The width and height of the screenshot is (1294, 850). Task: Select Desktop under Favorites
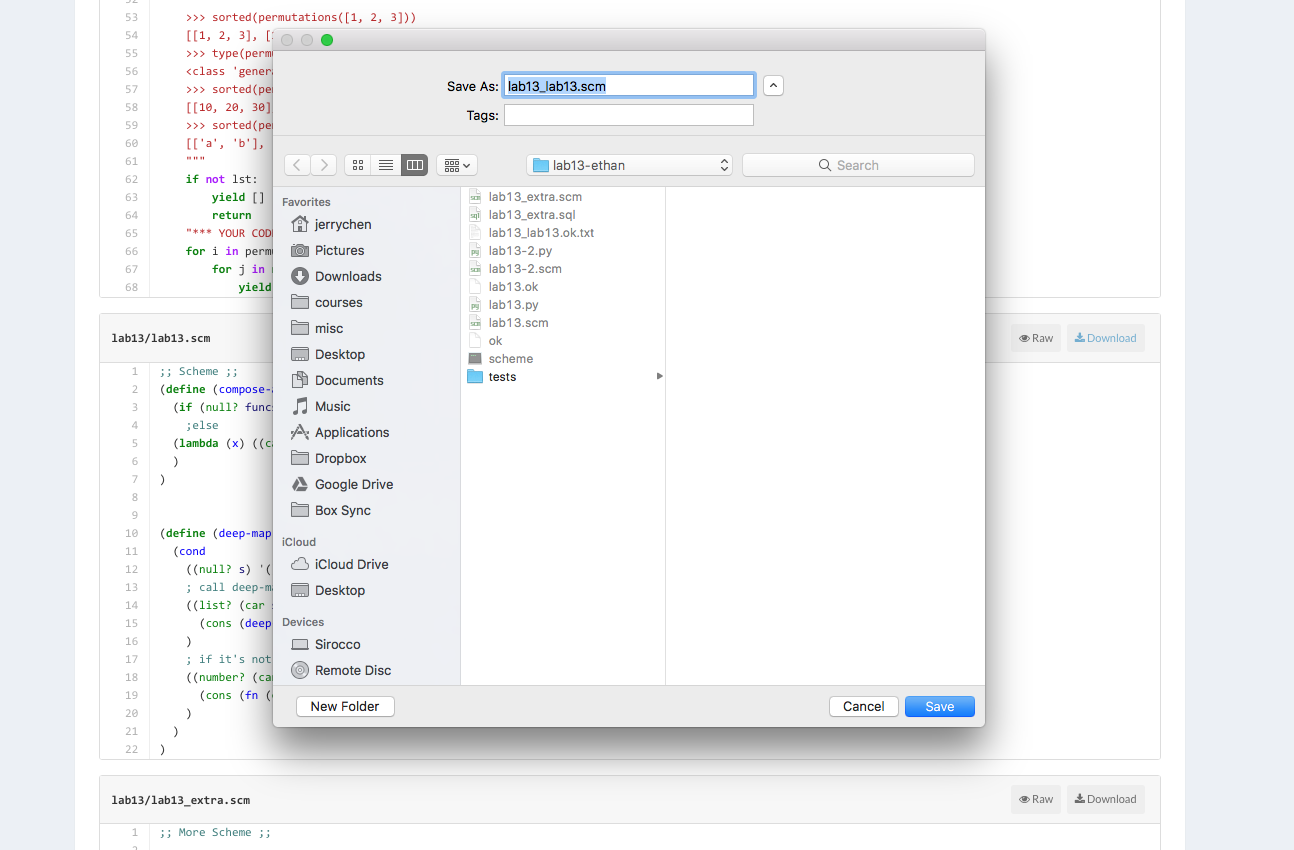click(x=340, y=354)
